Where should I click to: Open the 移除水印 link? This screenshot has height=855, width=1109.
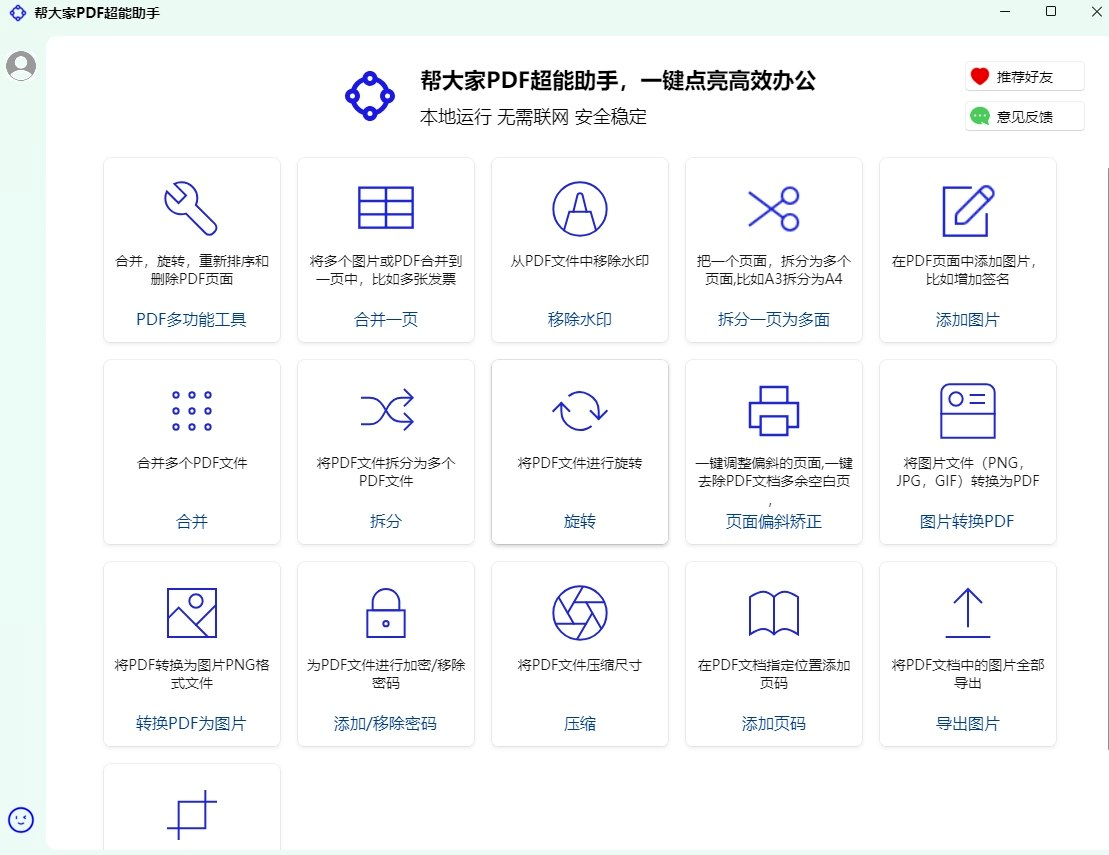[579, 320]
